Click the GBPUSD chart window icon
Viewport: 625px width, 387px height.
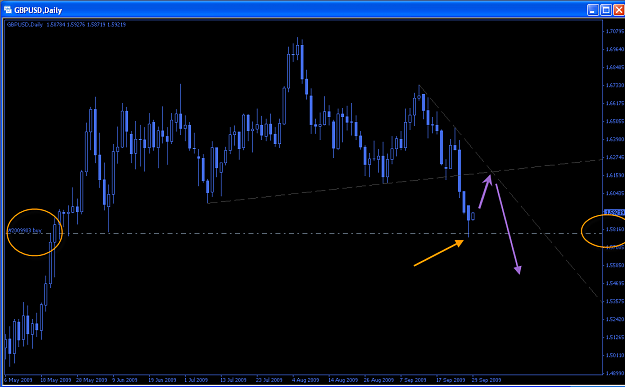pyautogui.click(x=7, y=10)
